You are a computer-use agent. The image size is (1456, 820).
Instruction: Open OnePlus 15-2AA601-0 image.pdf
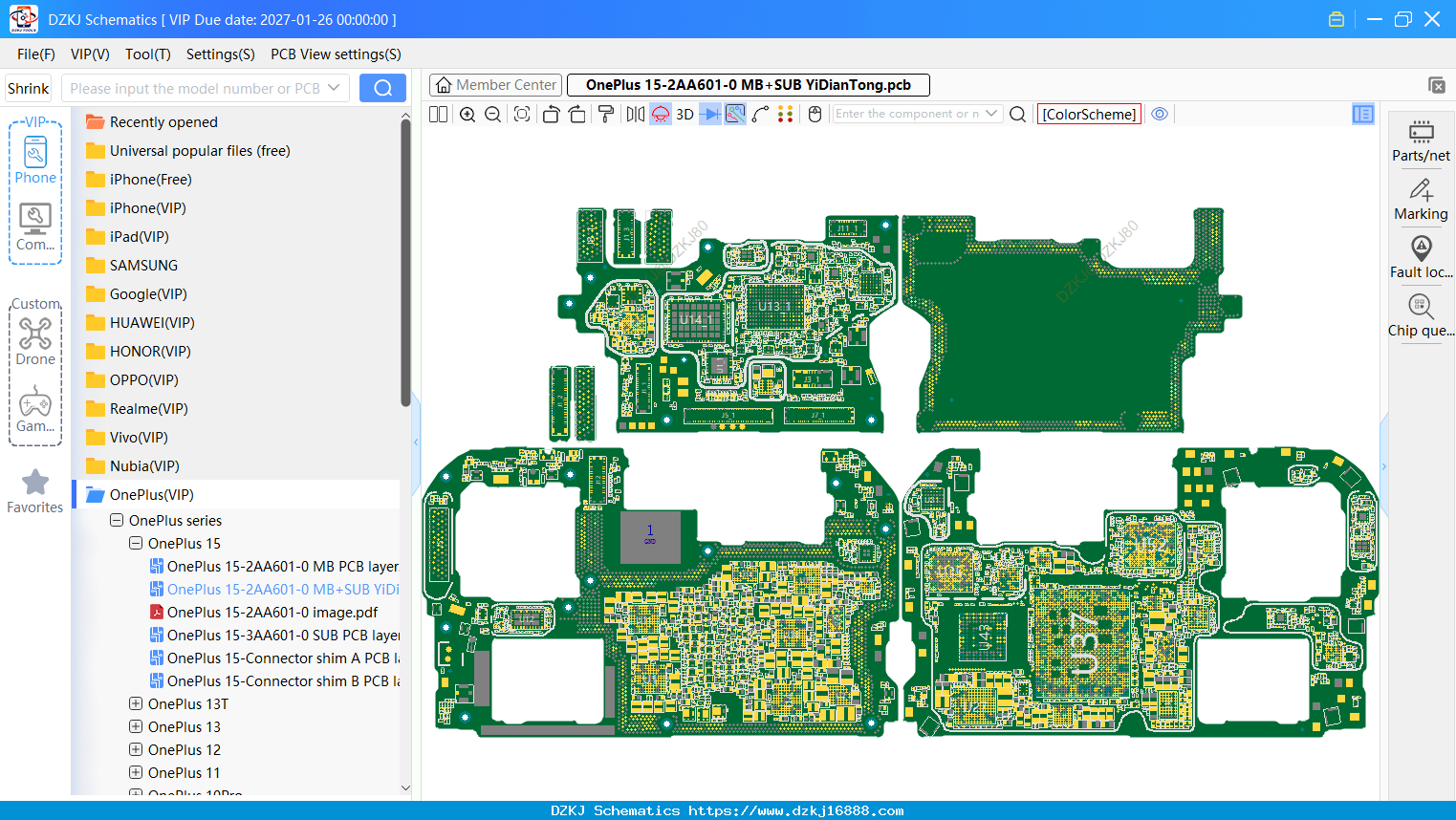point(264,613)
